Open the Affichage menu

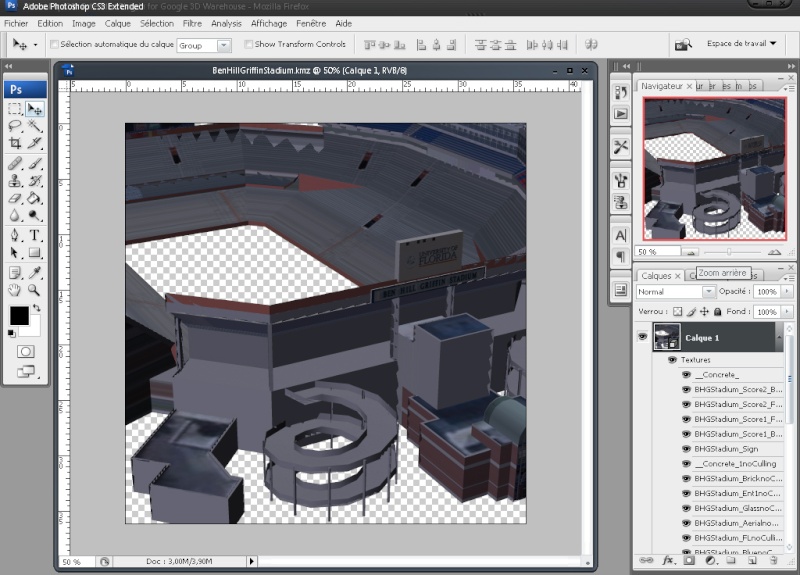coord(268,23)
